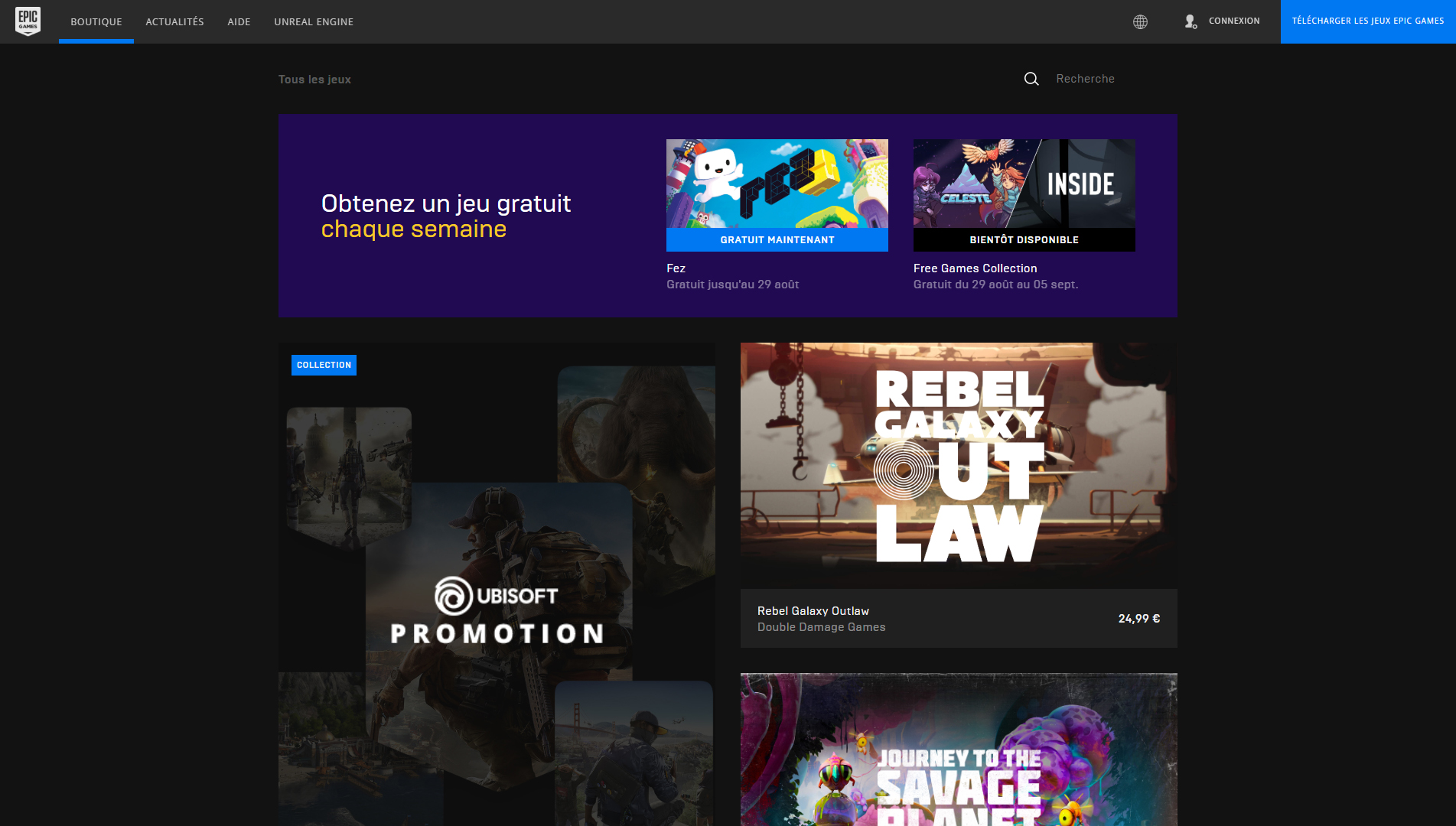Click the Epic Games logo

28,21
